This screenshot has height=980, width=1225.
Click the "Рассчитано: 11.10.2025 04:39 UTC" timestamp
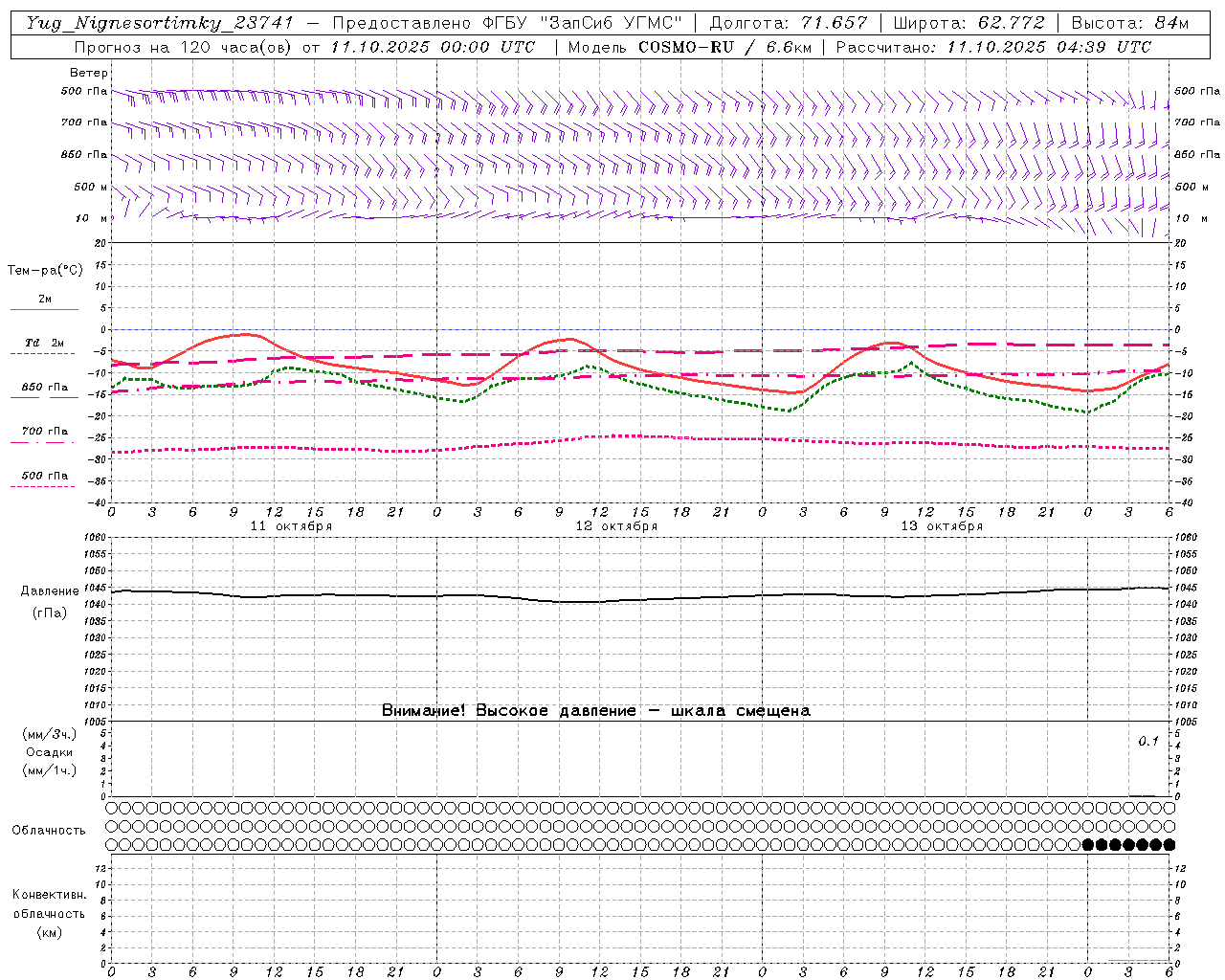(x=993, y=47)
